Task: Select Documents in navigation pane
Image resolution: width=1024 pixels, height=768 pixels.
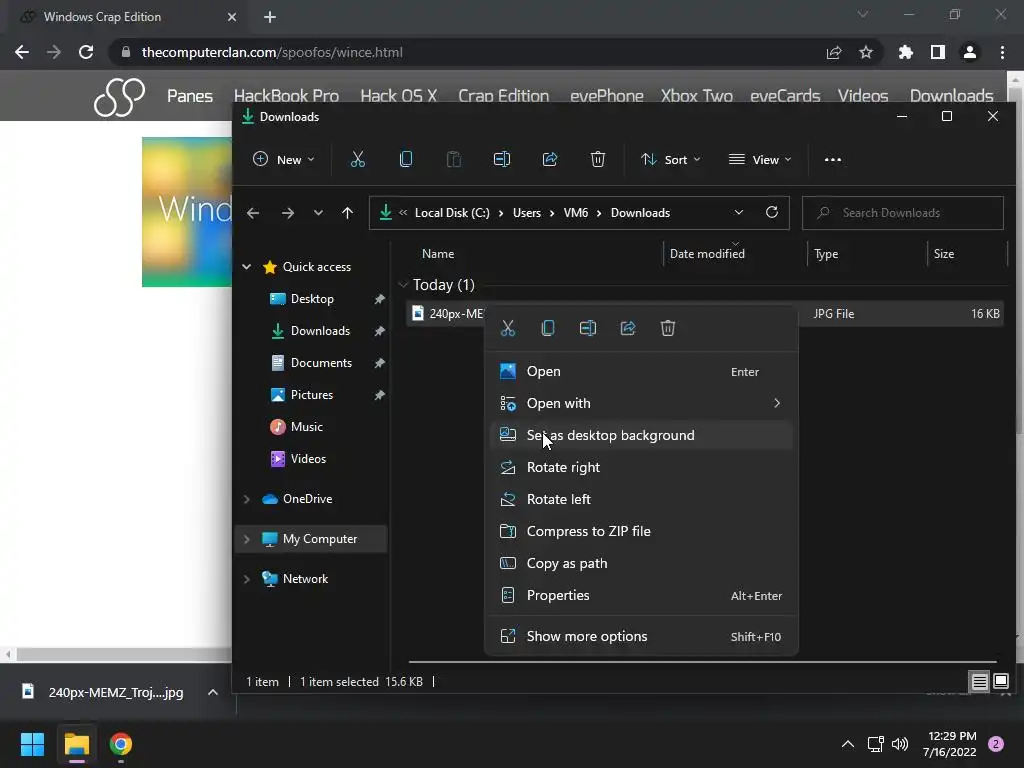Action: click(321, 362)
